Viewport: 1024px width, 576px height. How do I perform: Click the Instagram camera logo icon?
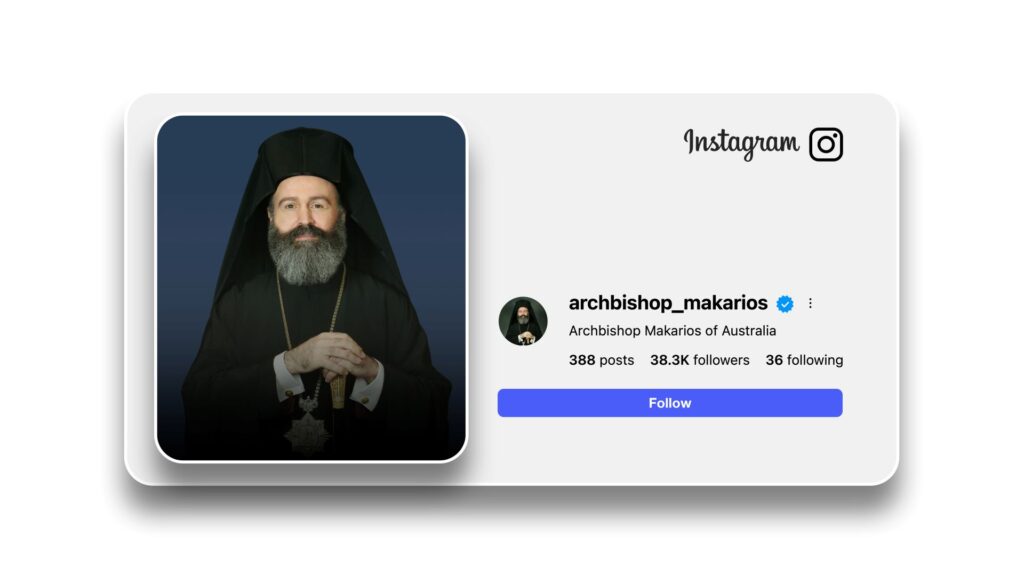point(825,144)
